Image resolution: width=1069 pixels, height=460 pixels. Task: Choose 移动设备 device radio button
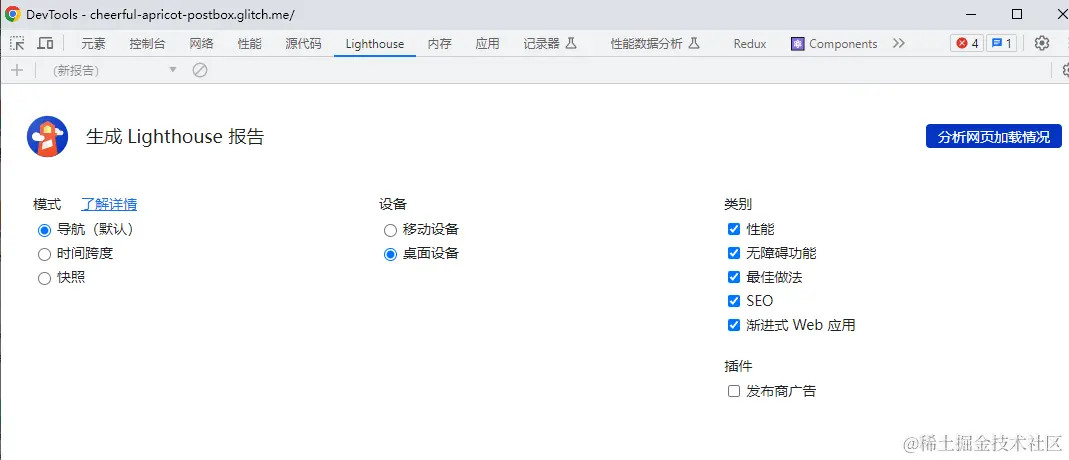click(390, 230)
